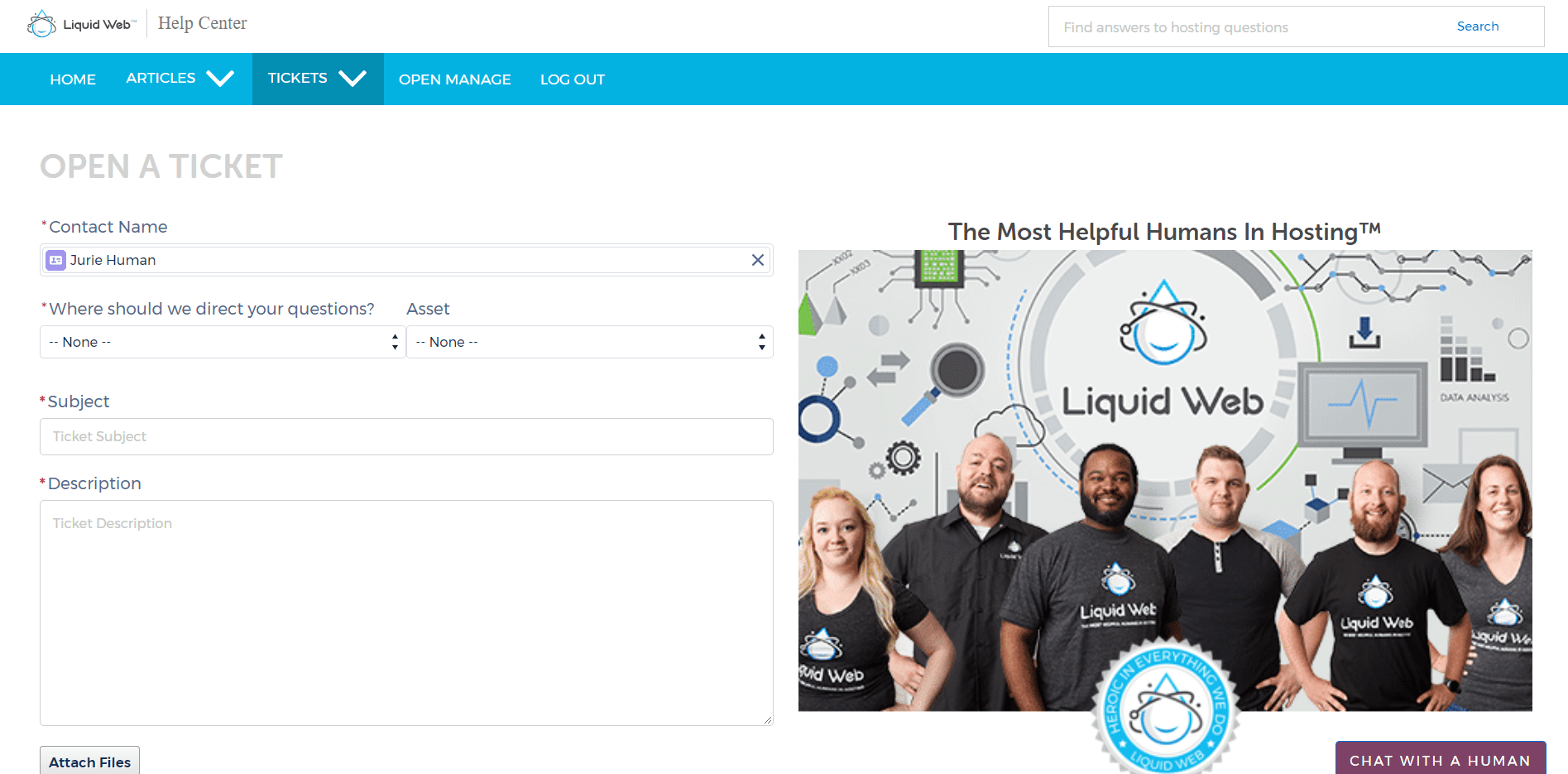1568x774 pixels.
Task: Expand the TICKETS dropdown chevron
Action: (x=352, y=79)
